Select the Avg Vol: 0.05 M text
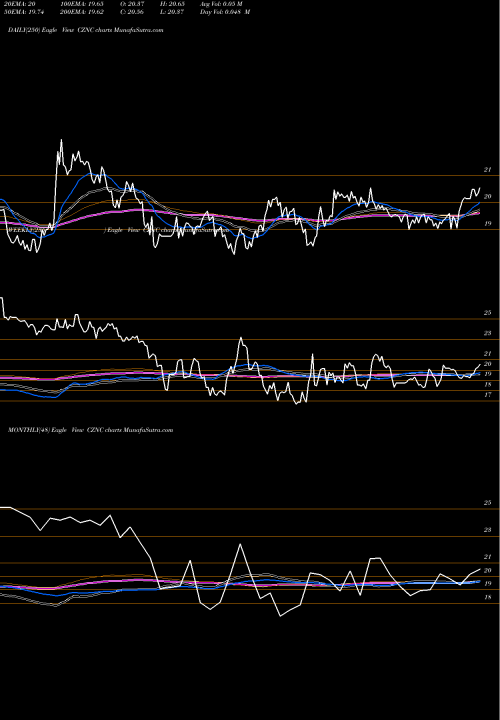Screen dimensions: 500x720 221,4
